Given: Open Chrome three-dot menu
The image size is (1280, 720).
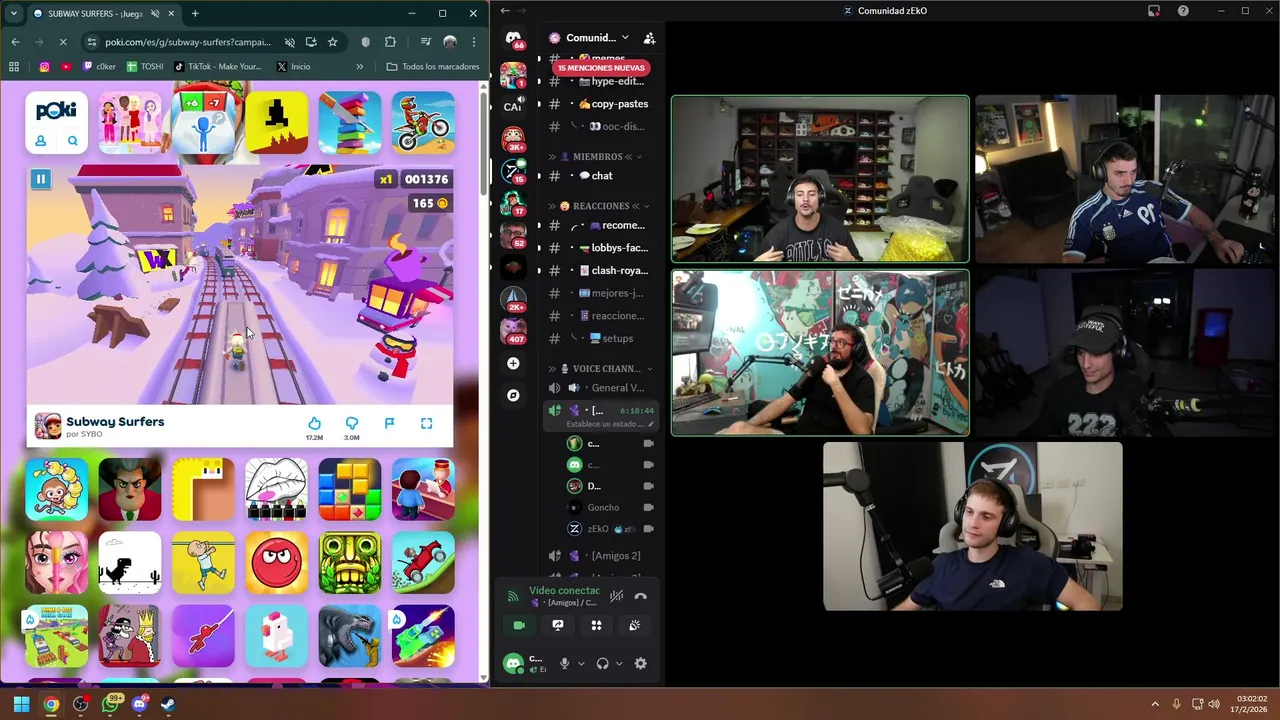Looking at the screenshot, I should (473, 42).
